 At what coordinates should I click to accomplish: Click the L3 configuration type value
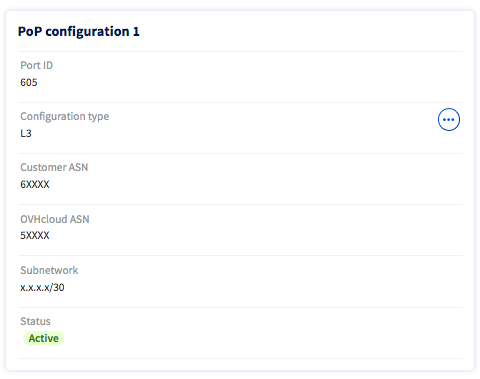pos(26,133)
